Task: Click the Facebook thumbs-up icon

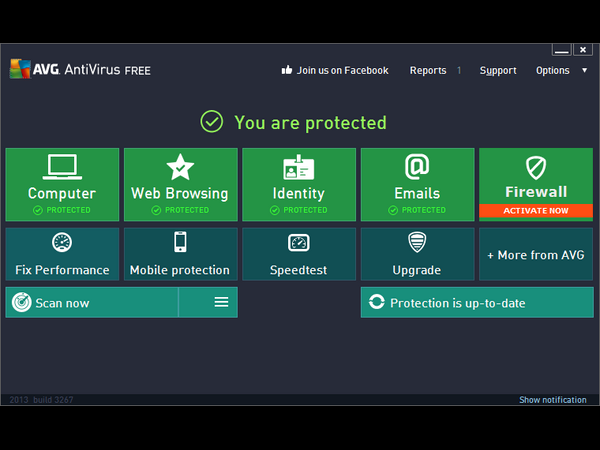Action: tap(287, 70)
